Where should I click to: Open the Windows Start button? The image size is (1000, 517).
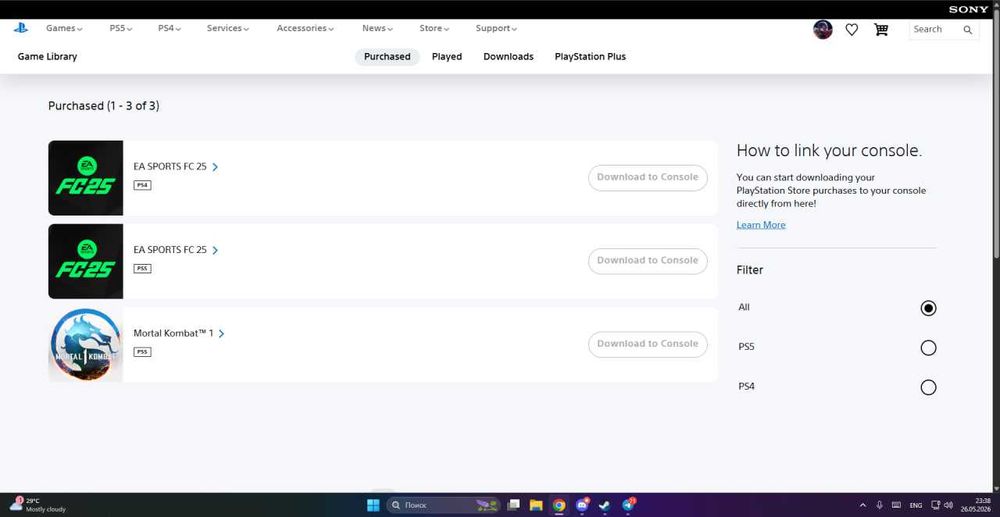[x=373, y=506]
